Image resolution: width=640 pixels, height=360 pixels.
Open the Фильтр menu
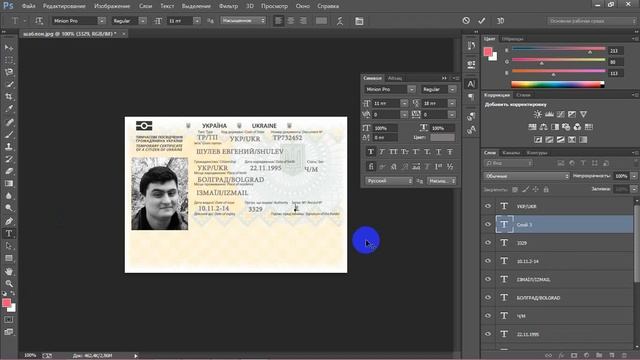[x=228, y=6]
